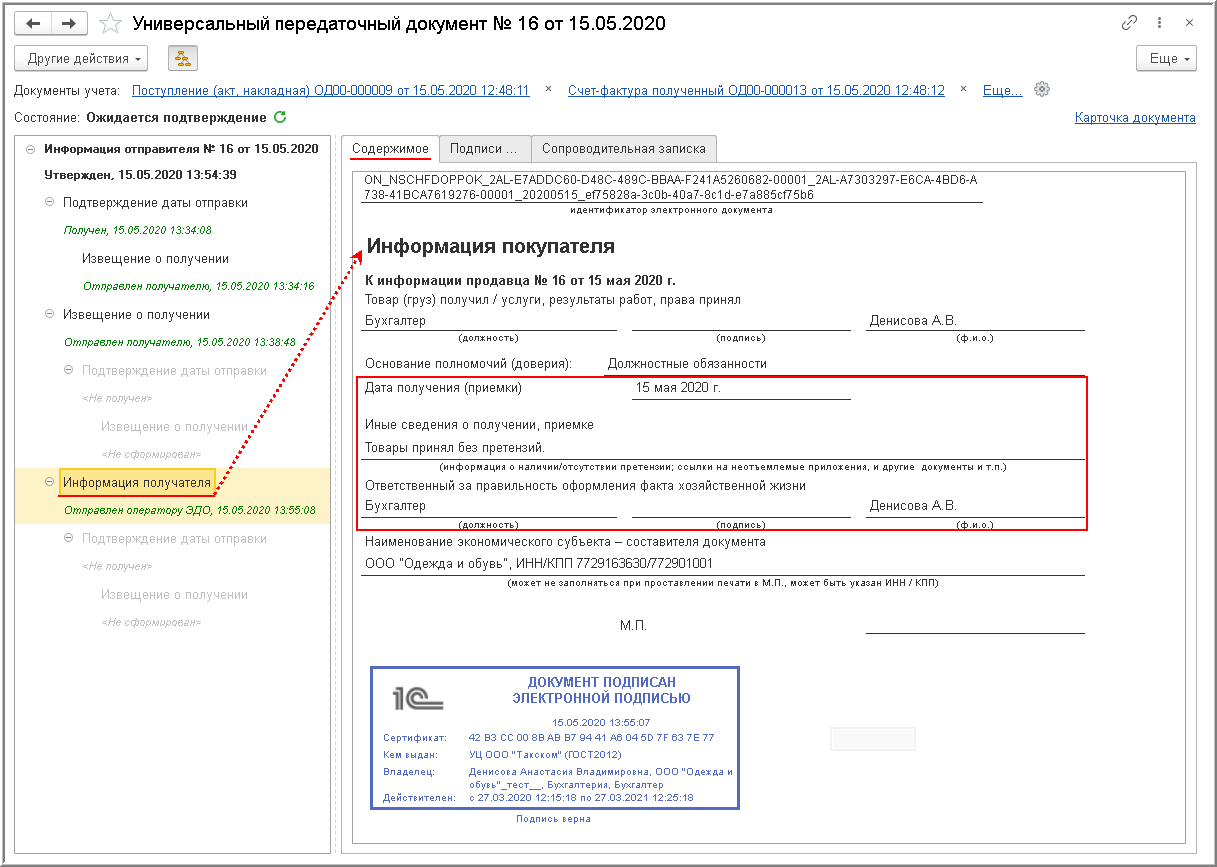1217x867 pixels.
Task: Click Должностные обязанности value
Action: pyautogui.click(x=687, y=364)
